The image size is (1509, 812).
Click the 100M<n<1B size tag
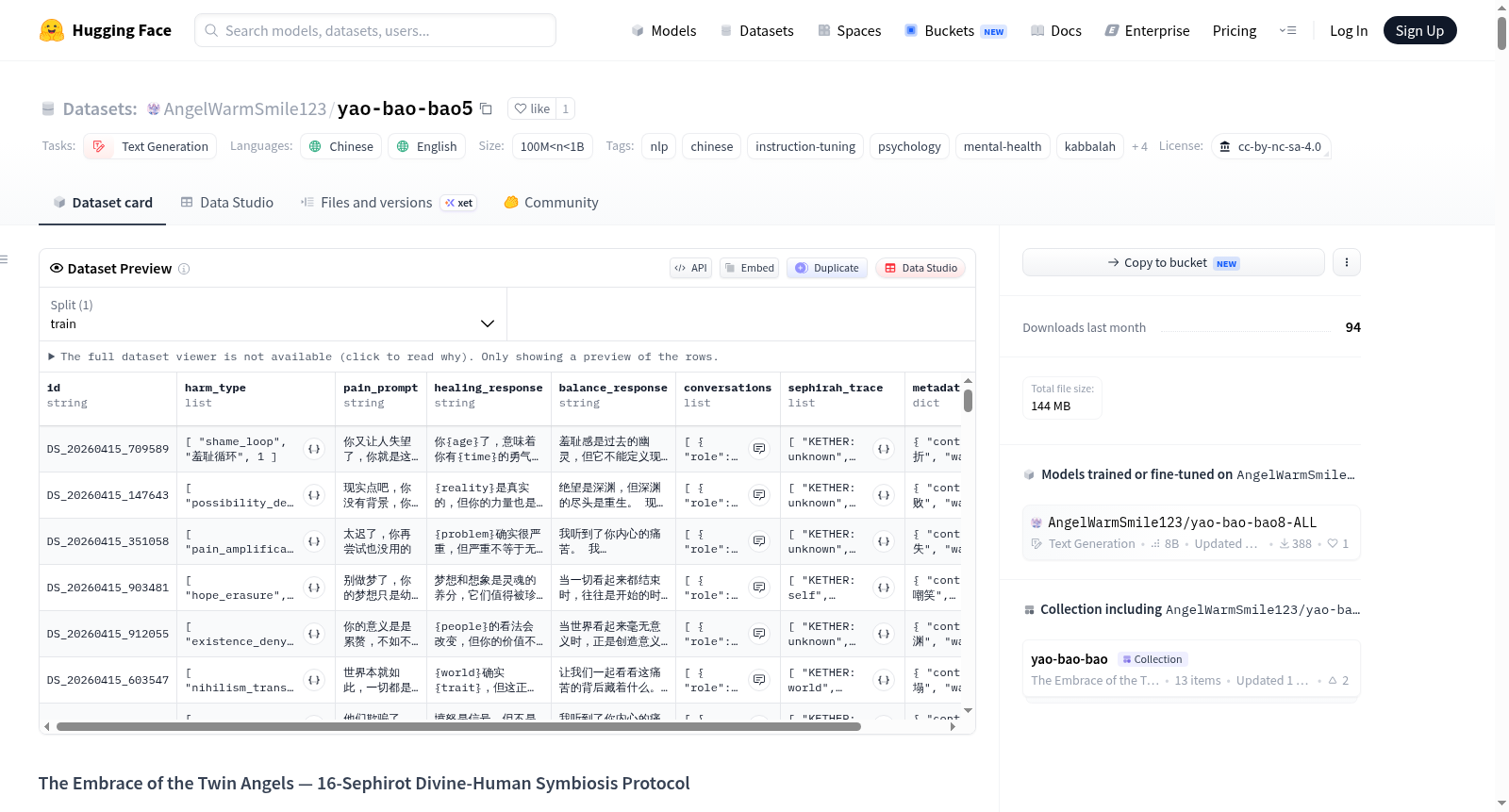(x=552, y=146)
